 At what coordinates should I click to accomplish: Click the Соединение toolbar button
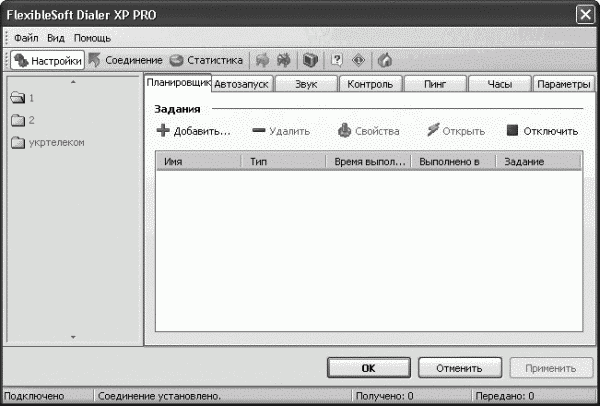tap(126, 60)
